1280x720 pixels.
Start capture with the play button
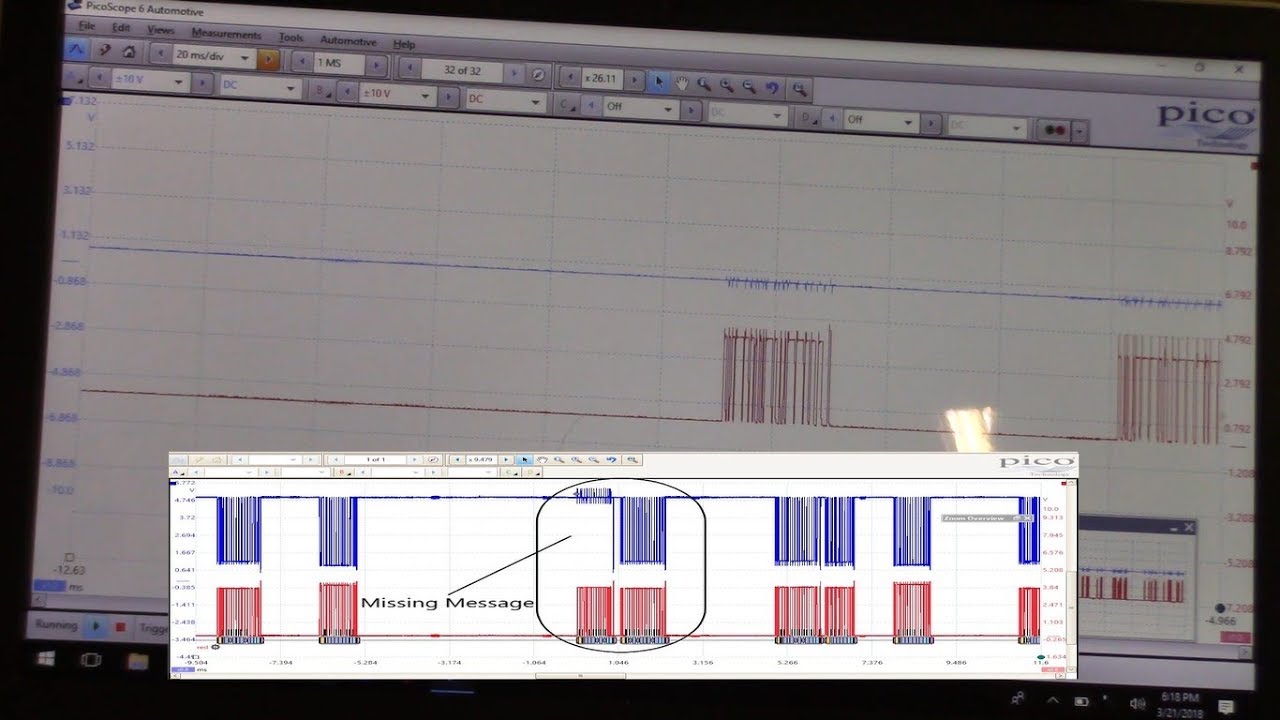(x=96, y=626)
